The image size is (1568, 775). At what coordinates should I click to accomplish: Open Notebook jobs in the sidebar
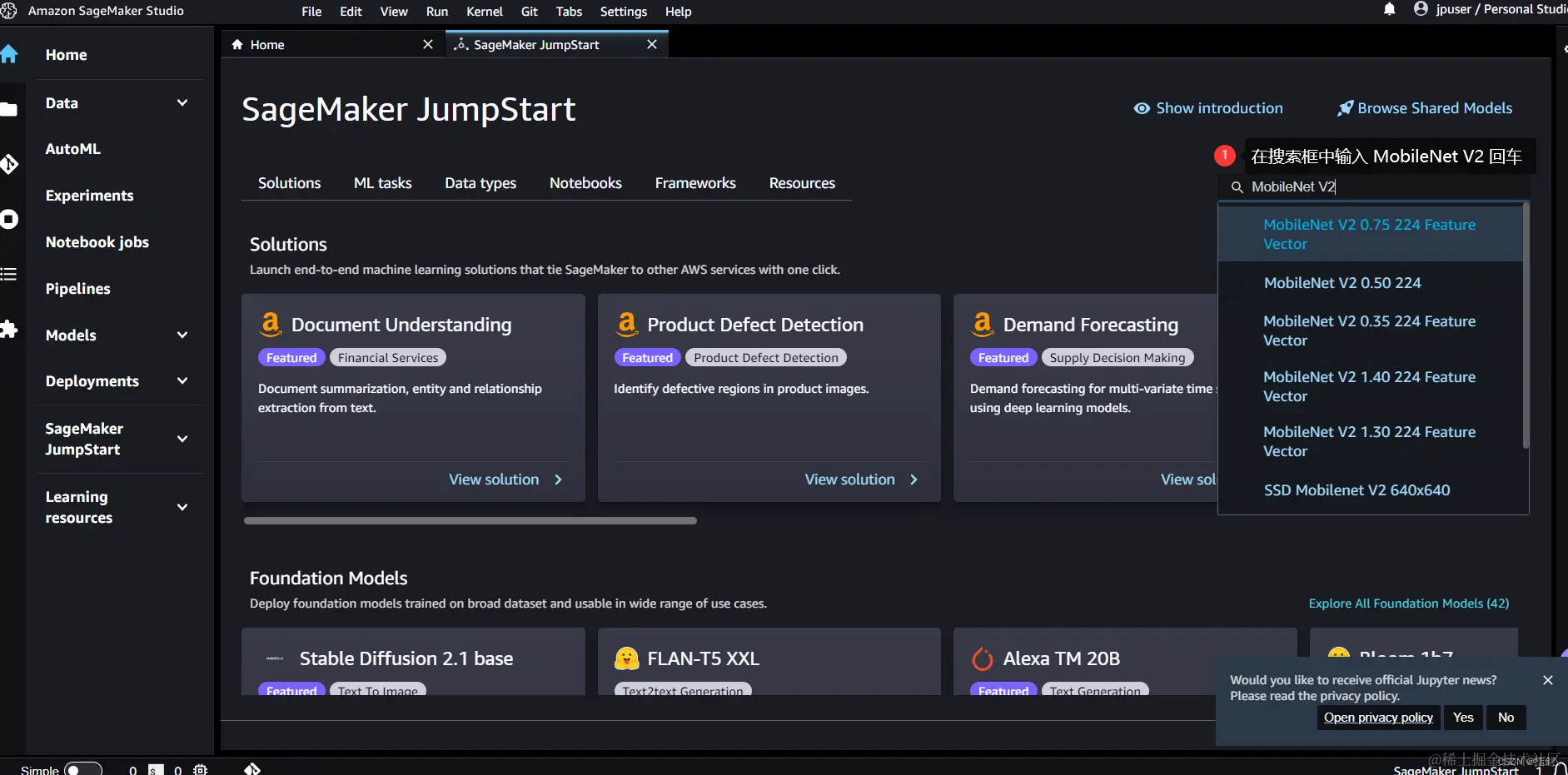pyautogui.click(x=97, y=242)
